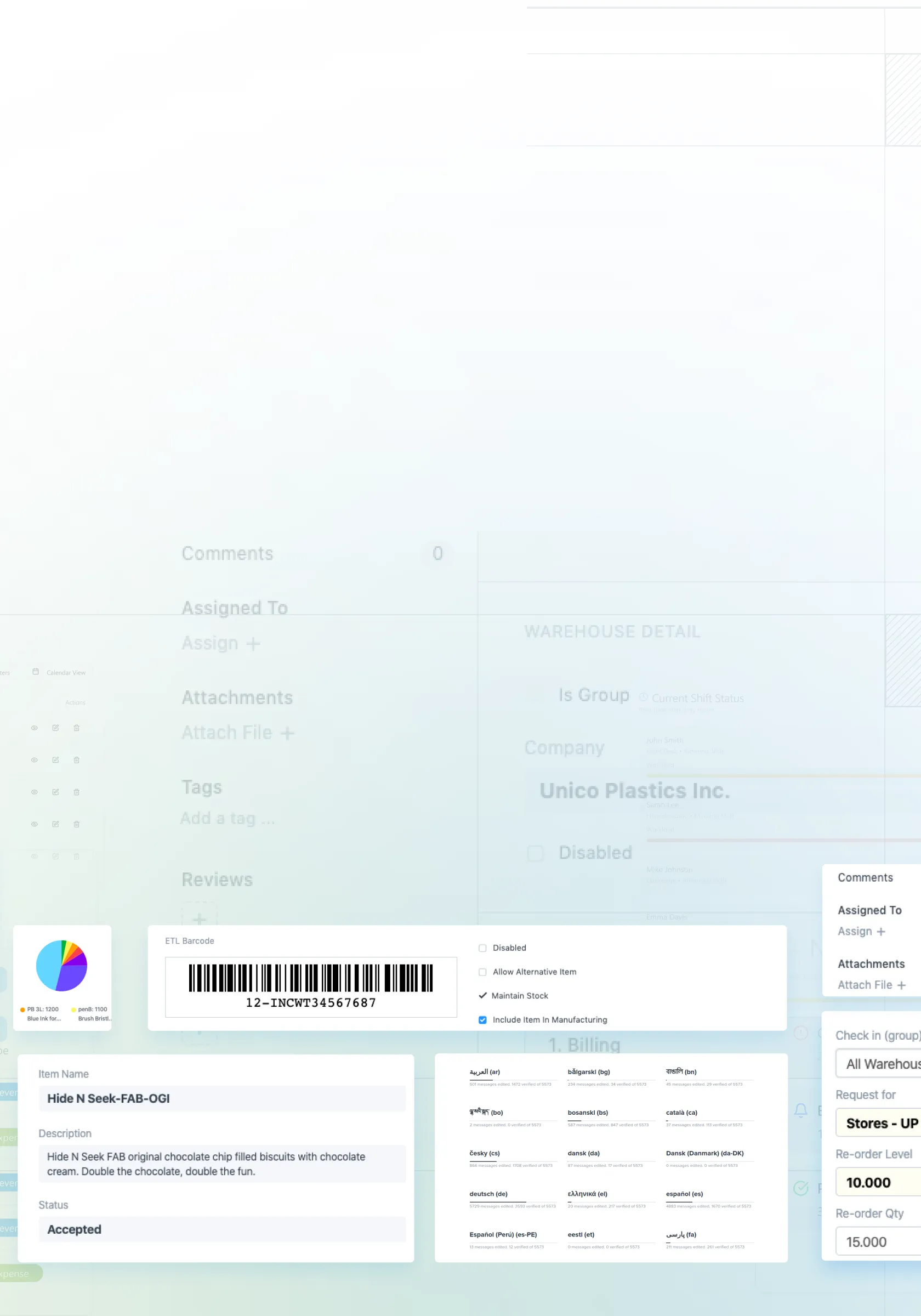This screenshot has height=1316, width=921.
Task: Click the eye icon in first Actions row
Action: click(35, 728)
